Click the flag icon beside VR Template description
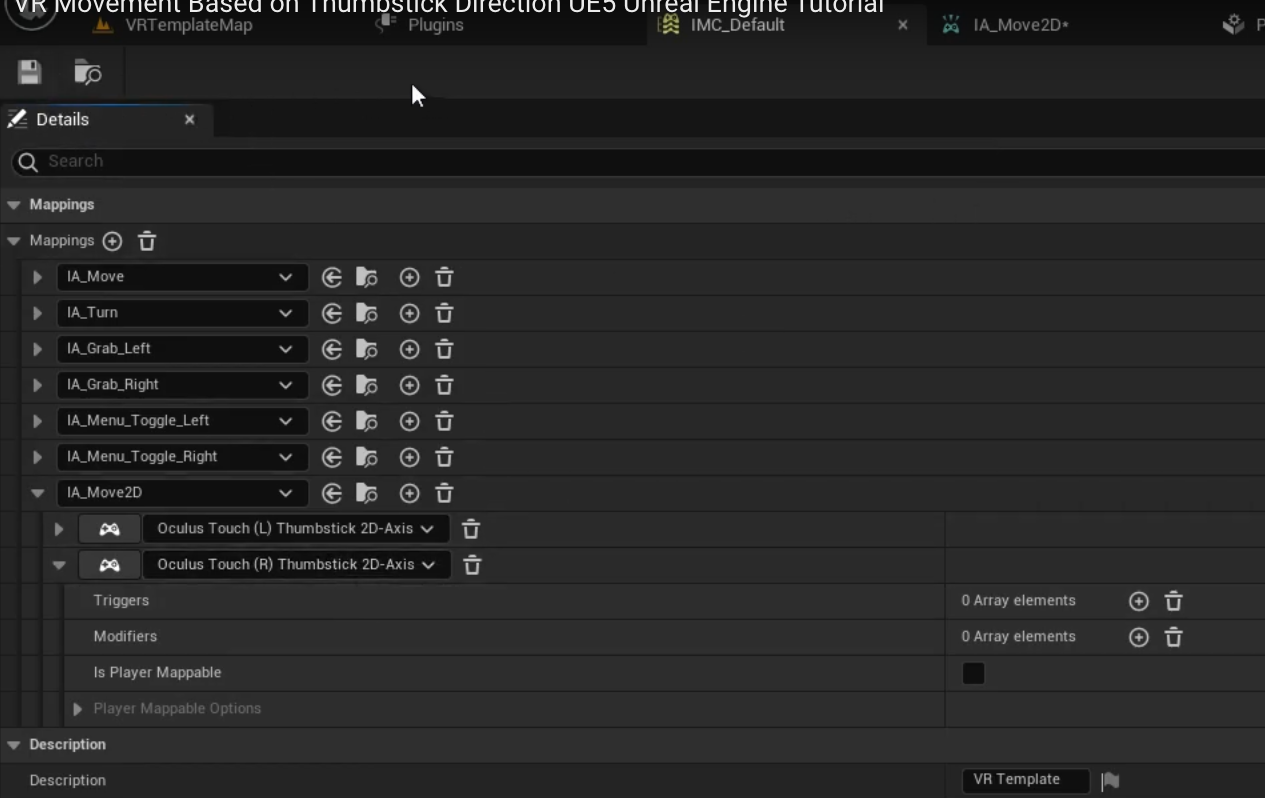 1110,781
